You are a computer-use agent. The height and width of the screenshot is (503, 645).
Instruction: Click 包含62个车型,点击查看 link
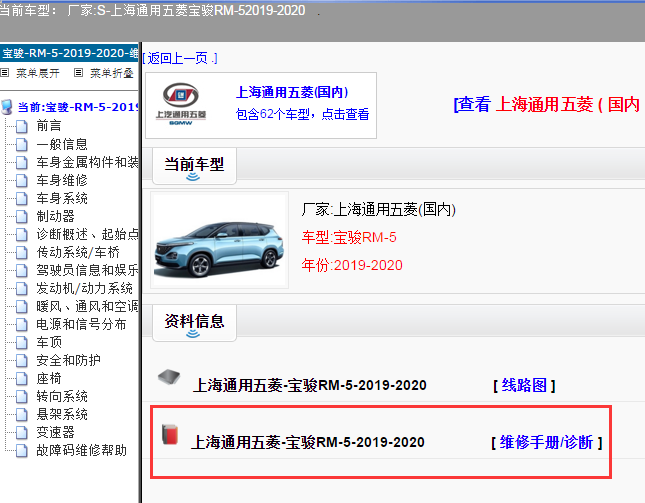pyautogui.click(x=302, y=114)
